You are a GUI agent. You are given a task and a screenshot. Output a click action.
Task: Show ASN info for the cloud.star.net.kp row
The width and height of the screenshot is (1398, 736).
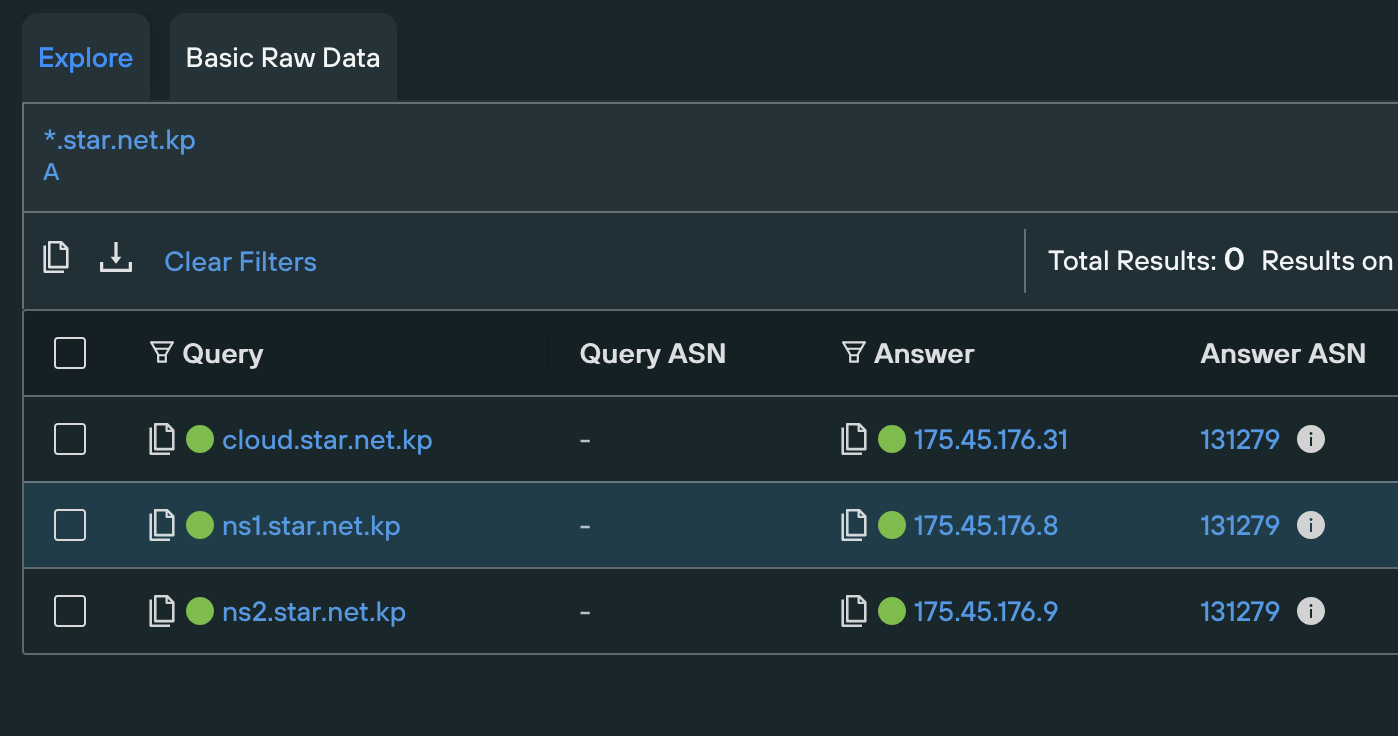(1311, 440)
